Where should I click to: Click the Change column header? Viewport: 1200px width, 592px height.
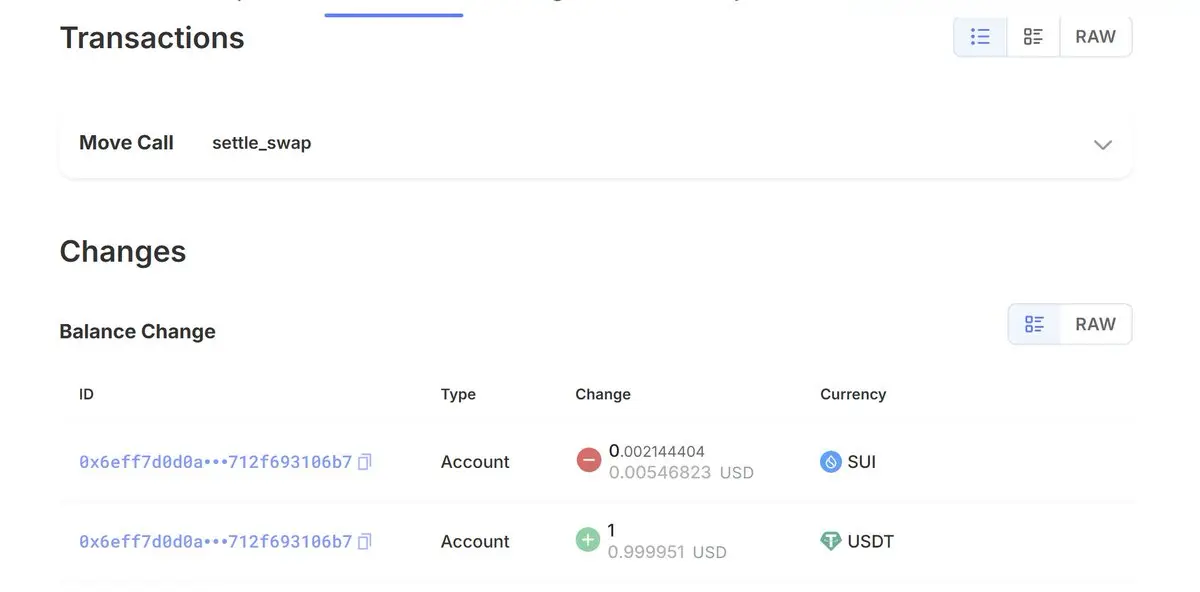tap(603, 394)
